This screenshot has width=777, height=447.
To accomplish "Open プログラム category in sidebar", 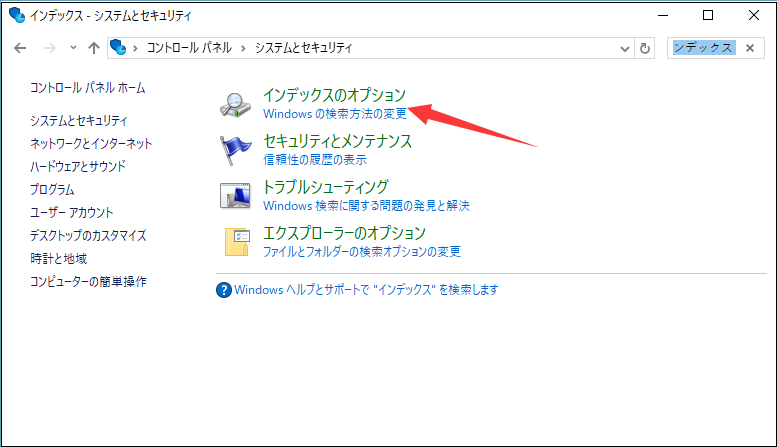I will pyautogui.click(x=52, y=189).
